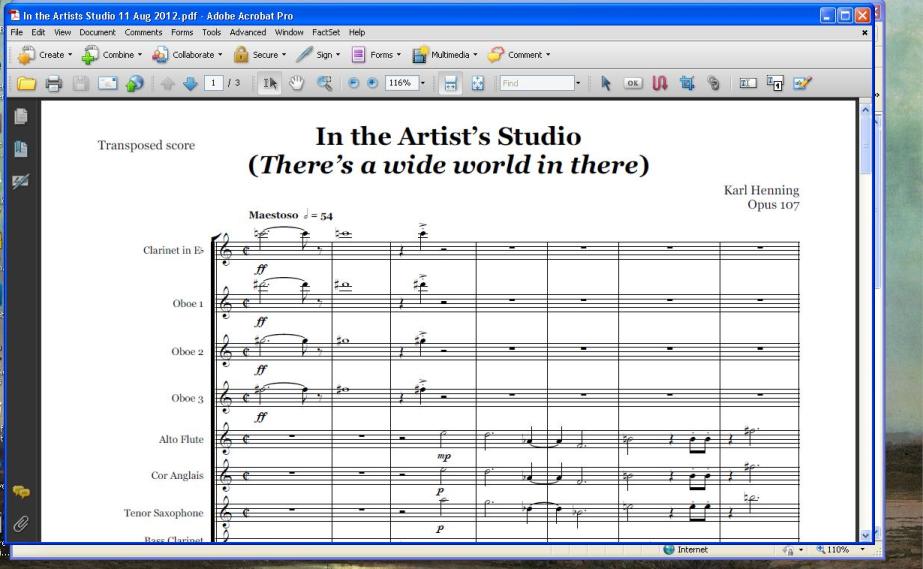Zoom in with the plus circle button
The width and height of the screenshot is (923, 569).
372,83
